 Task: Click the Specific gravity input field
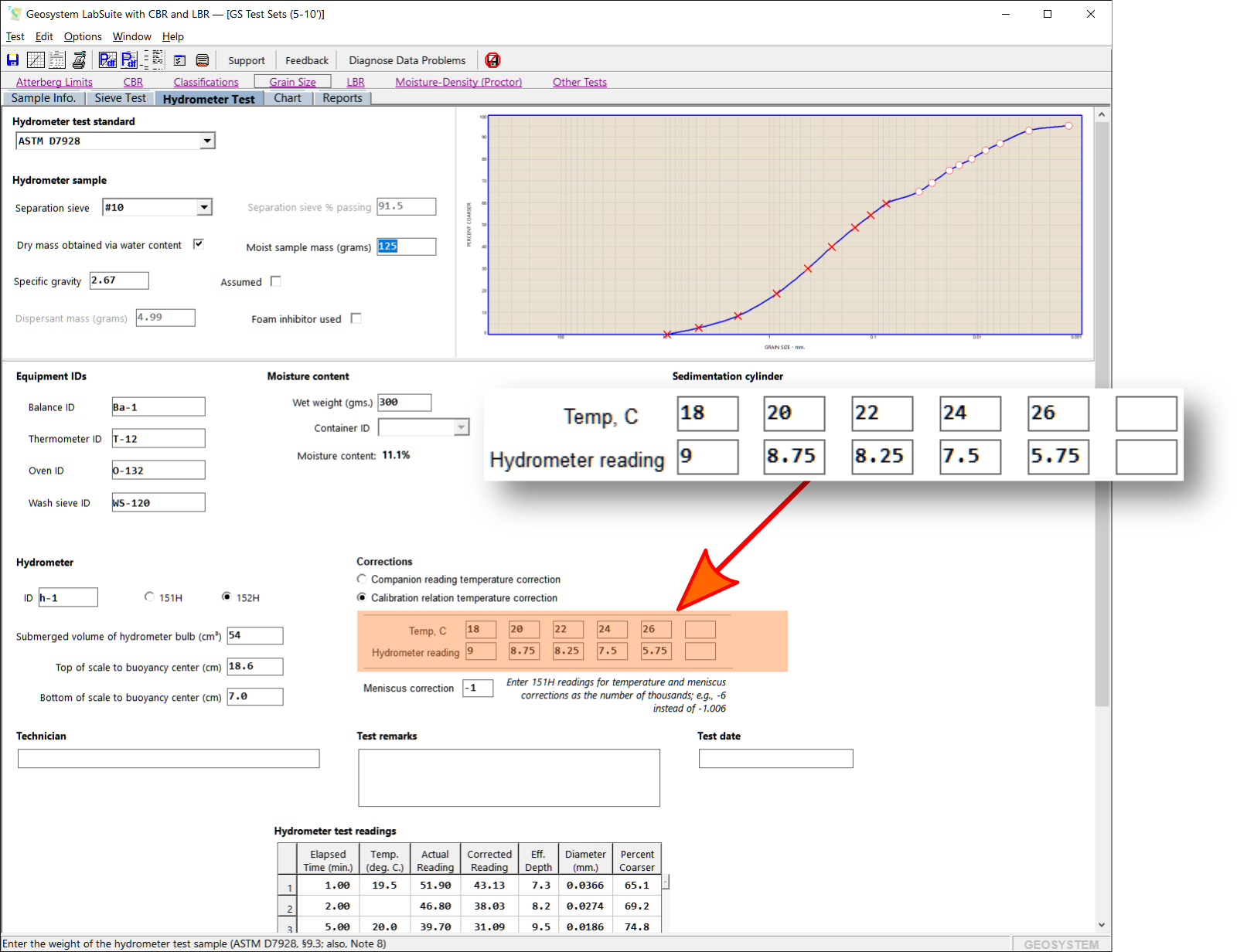click(x=119, y=280)
